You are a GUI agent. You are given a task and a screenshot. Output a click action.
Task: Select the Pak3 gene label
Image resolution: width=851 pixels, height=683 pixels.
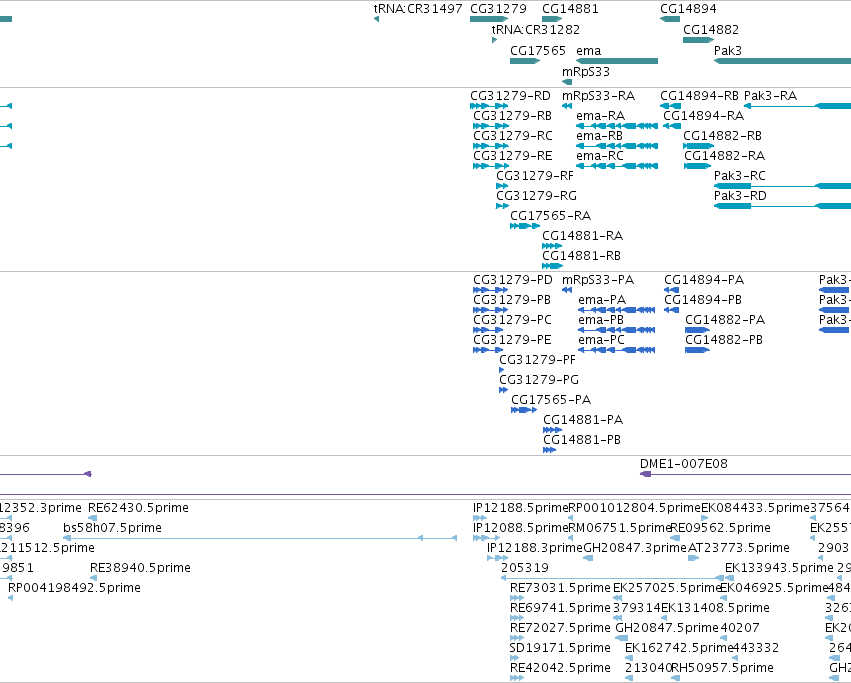click(728, 50)
